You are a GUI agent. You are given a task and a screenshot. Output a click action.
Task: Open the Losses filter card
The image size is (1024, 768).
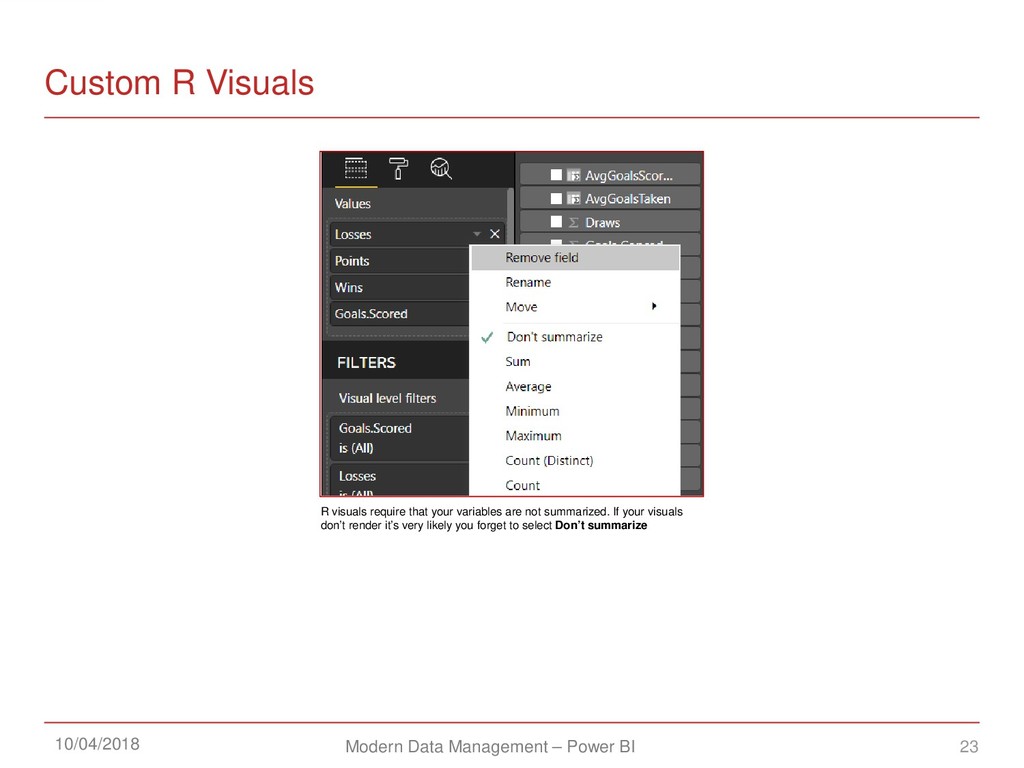tap(399, 480)
